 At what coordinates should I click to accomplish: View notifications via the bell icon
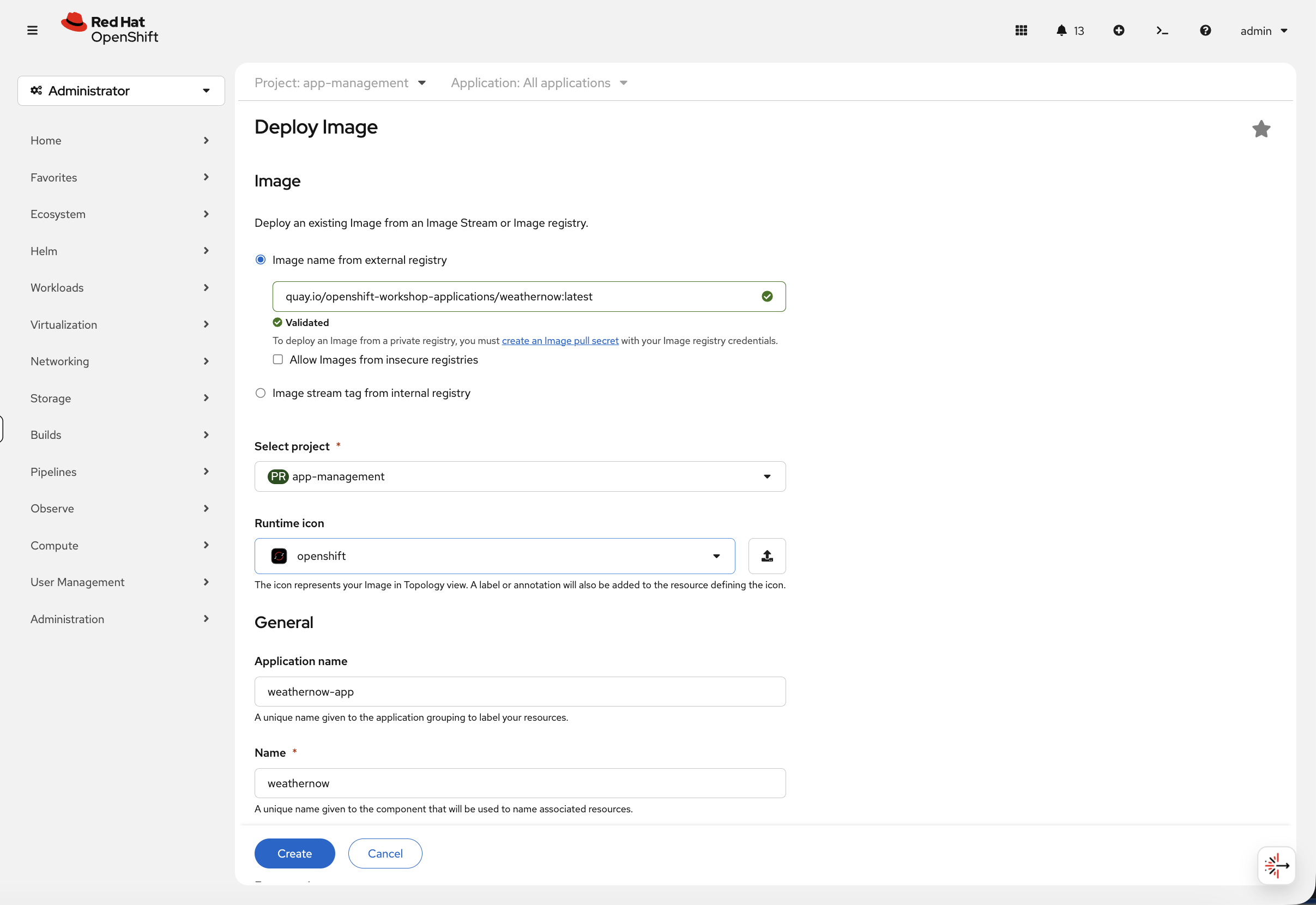point(1061,30)
